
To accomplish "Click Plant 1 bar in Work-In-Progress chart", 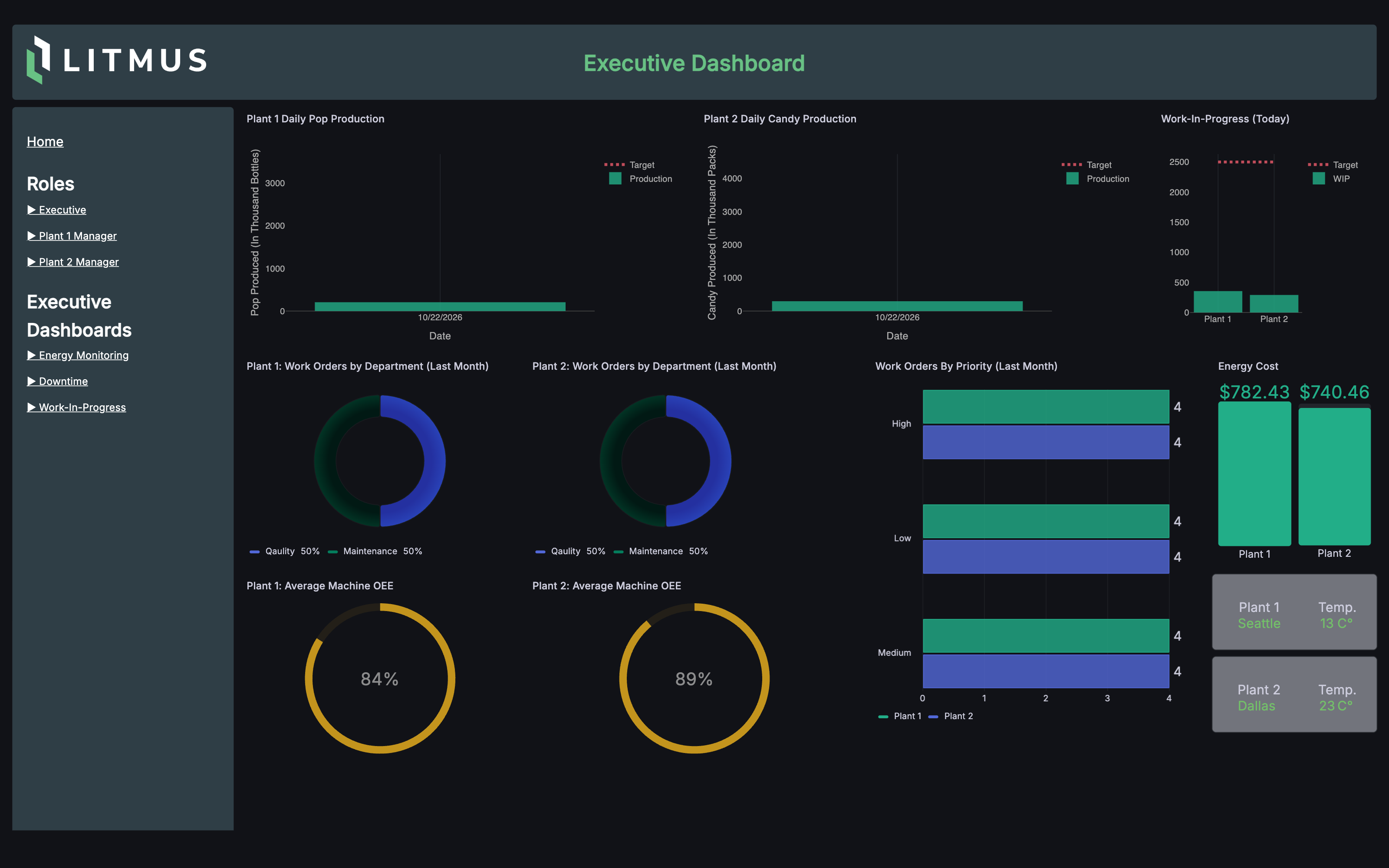I will click(x=1218, y=301).
